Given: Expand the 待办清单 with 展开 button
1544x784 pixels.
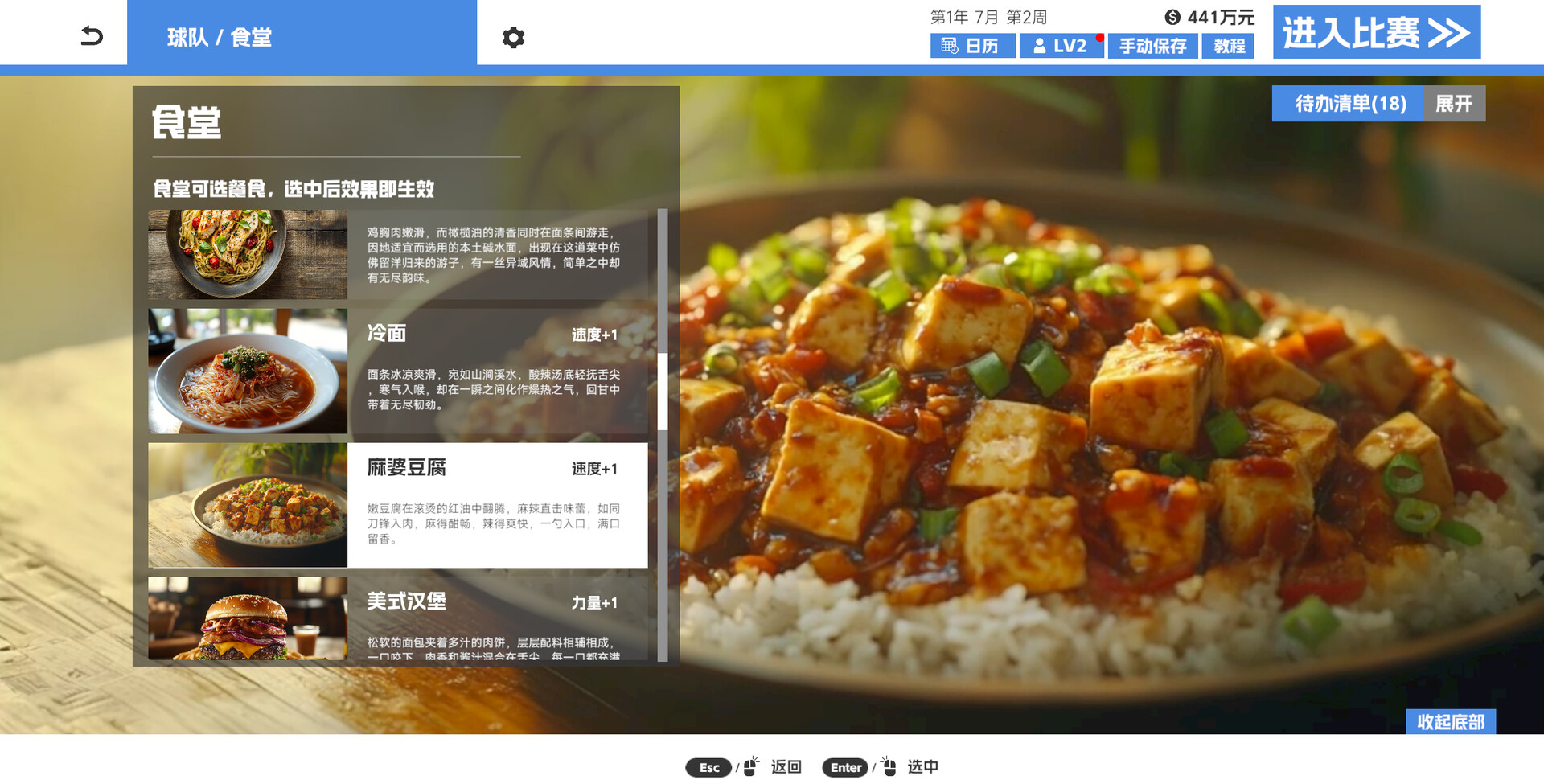Looking at the screenshot, I should (x=1455, y=103).
